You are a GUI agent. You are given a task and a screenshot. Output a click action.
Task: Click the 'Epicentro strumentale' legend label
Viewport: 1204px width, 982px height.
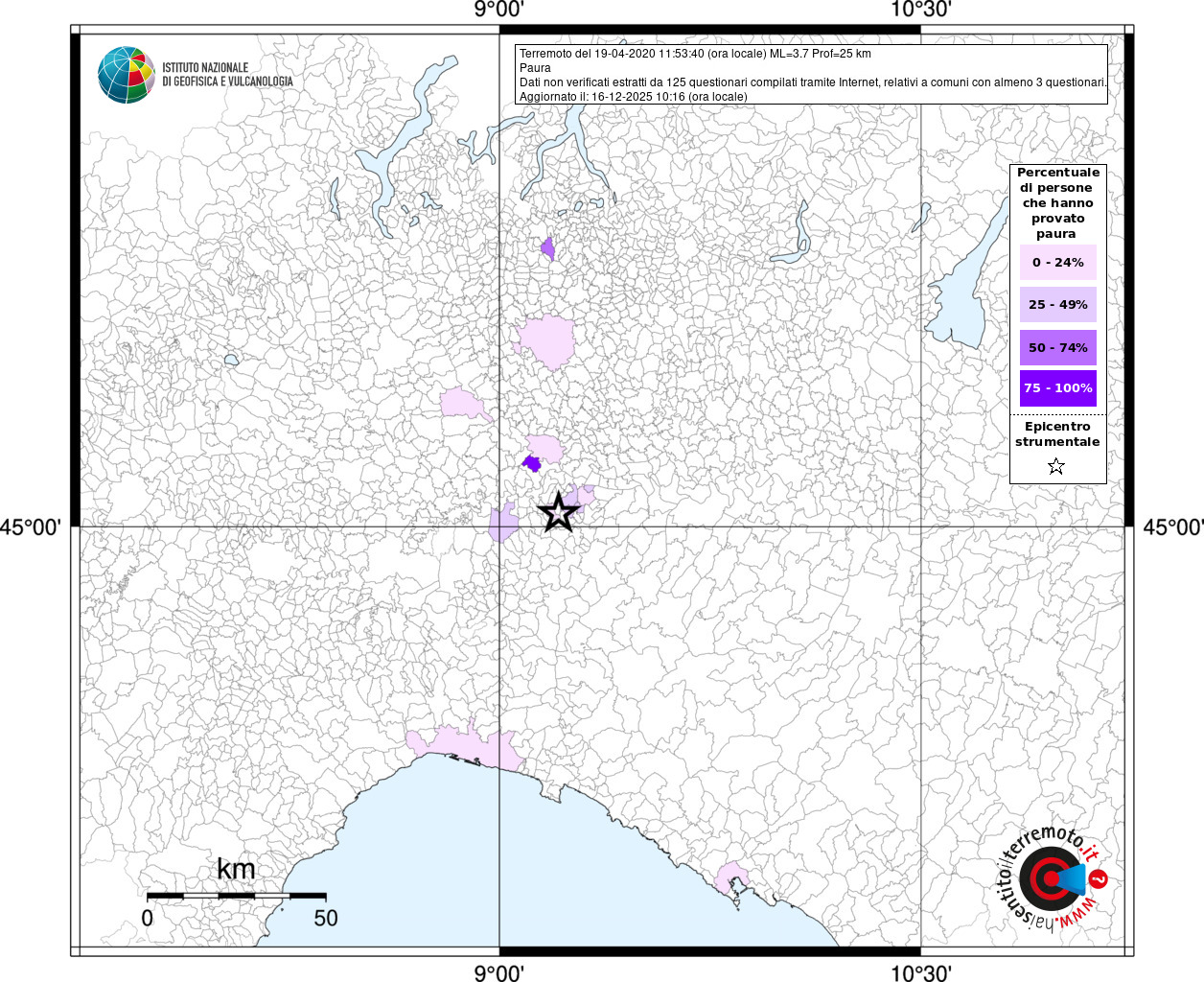(1057, 434)
